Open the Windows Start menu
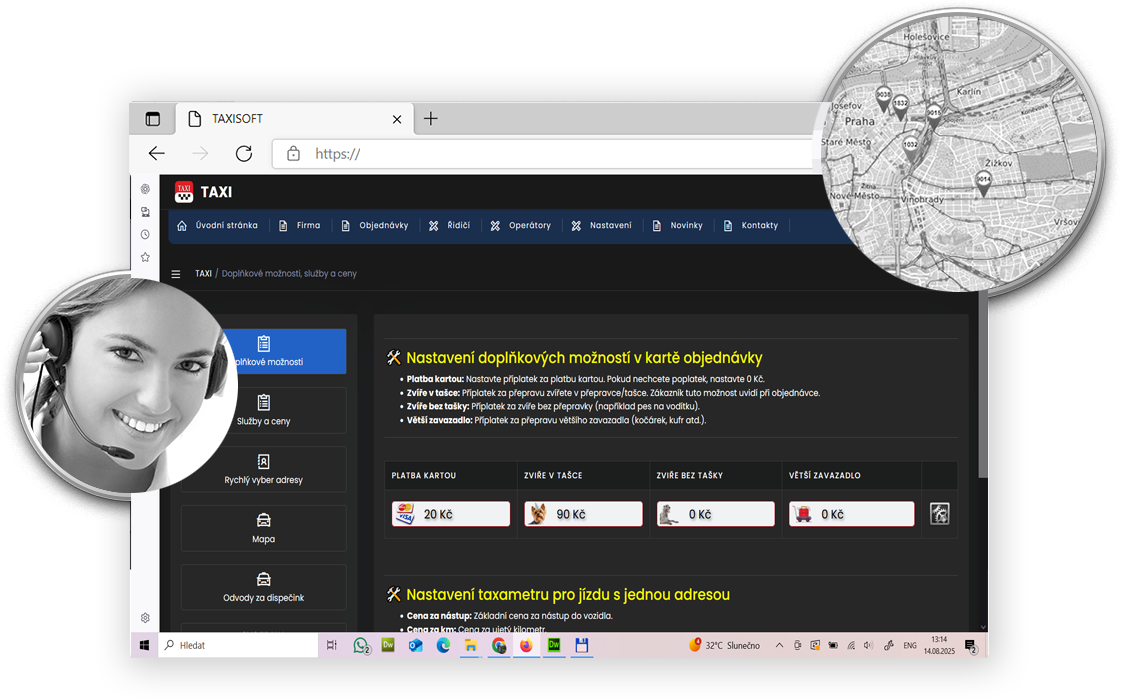 click(144, 645)
